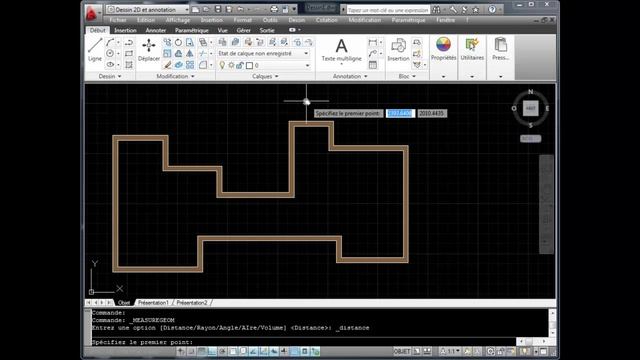
Task: Click the OBJET model space button
Action: [x=402, y=351]
